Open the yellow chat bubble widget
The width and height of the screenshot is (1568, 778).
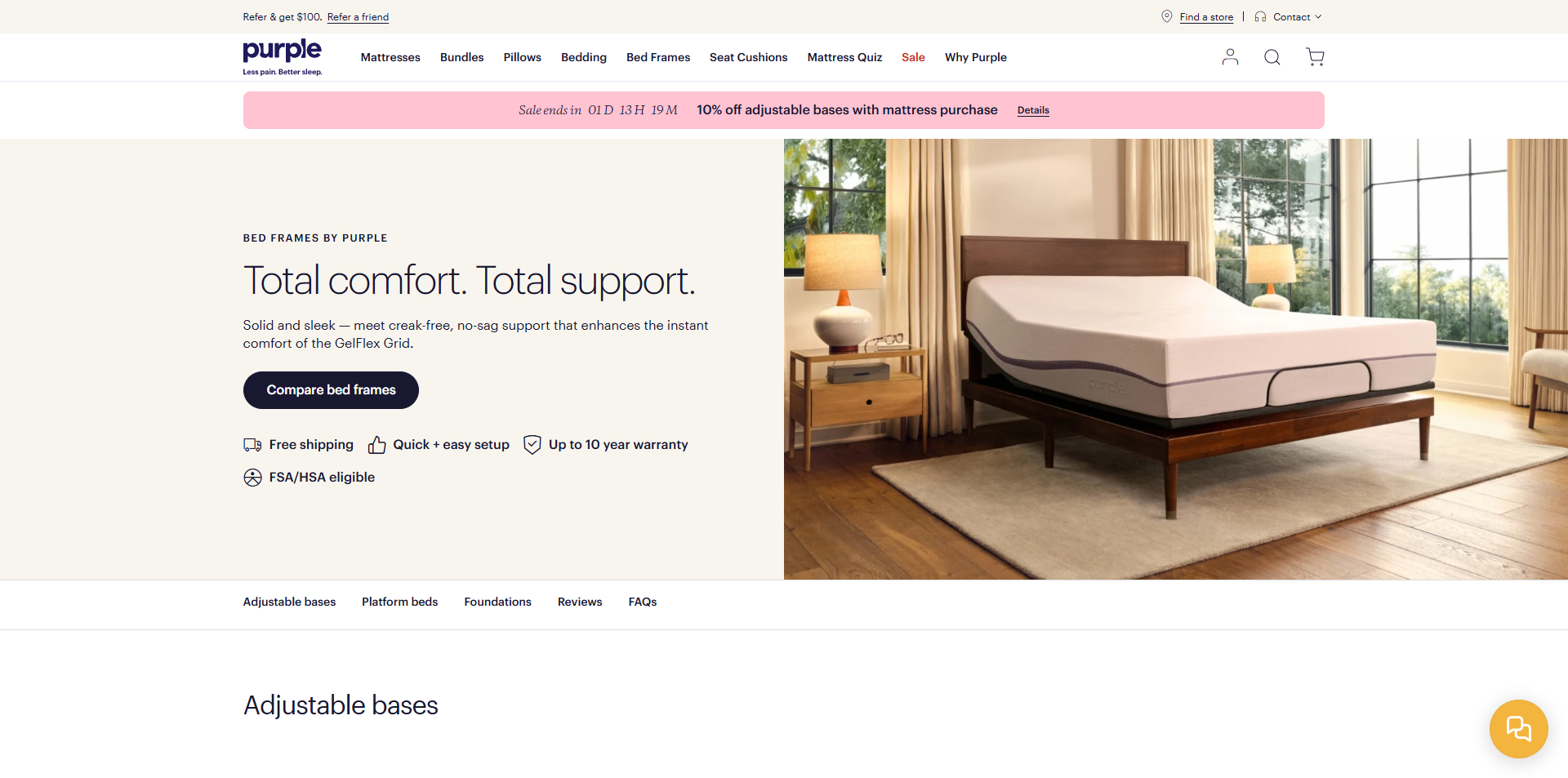click(x=1519, y=729)
